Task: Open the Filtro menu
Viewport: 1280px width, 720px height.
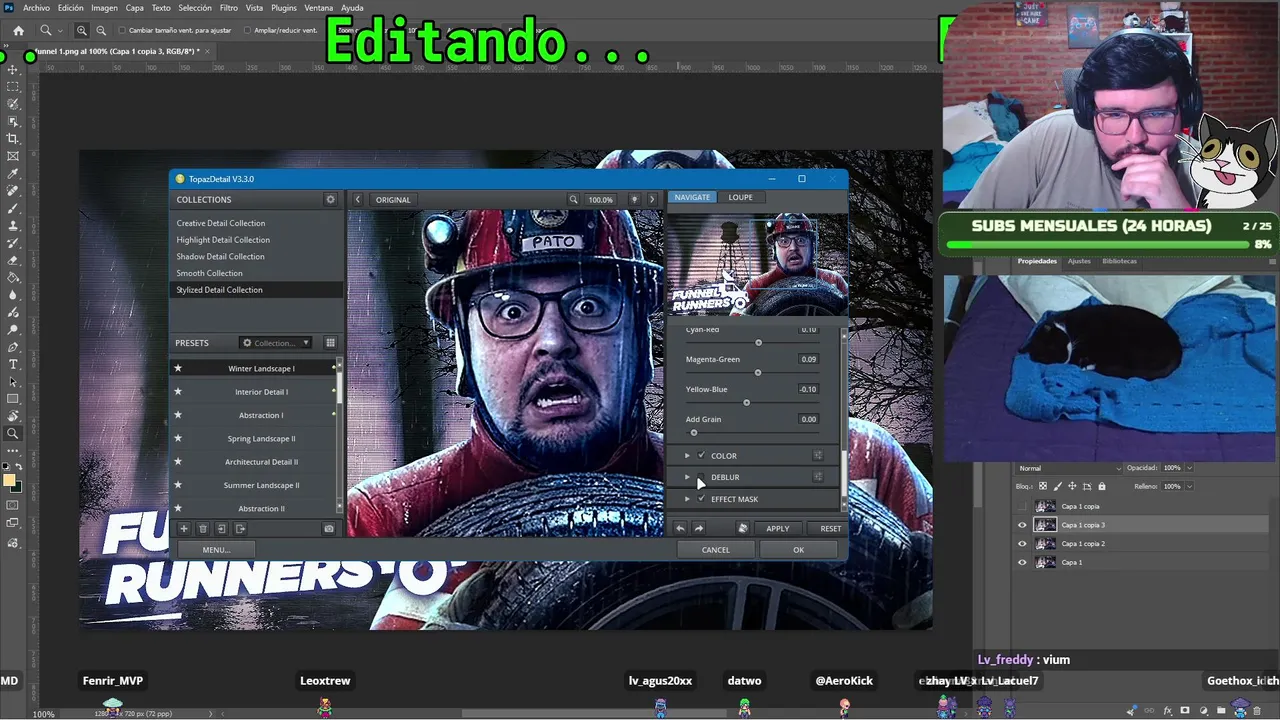Action: click(229, 8)
